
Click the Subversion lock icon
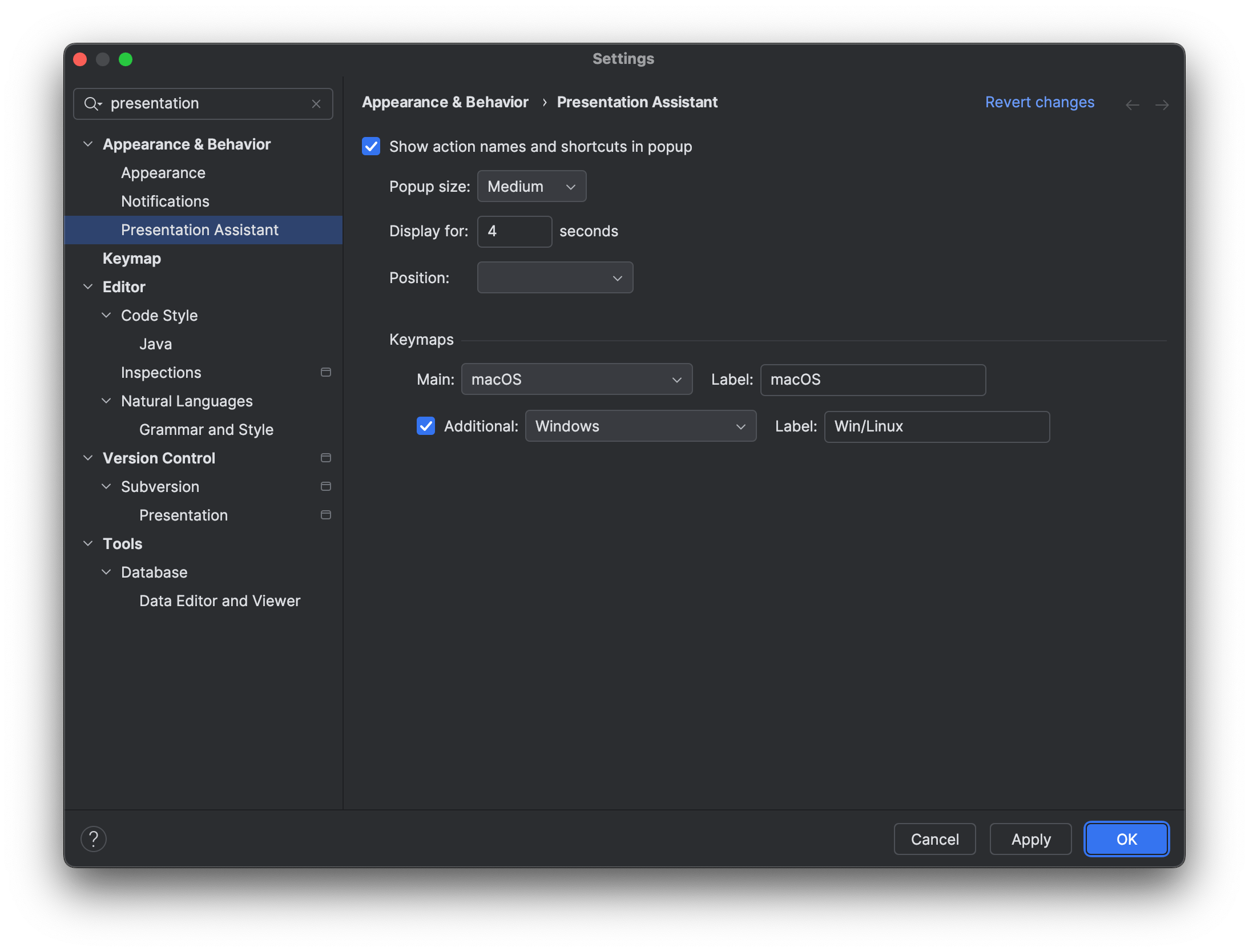pos(325,485)
